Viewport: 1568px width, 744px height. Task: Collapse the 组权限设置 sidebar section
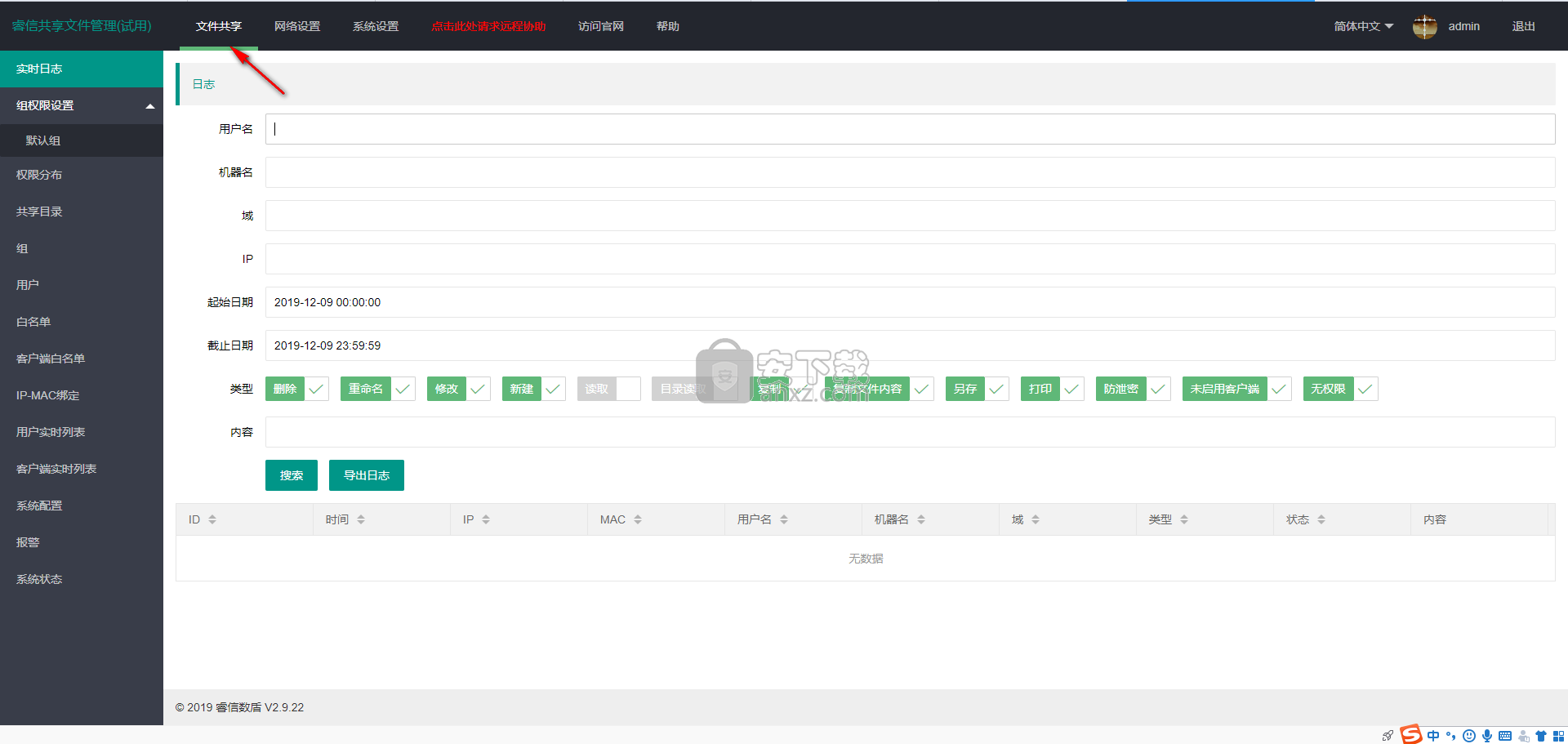[x=82, y=105]
